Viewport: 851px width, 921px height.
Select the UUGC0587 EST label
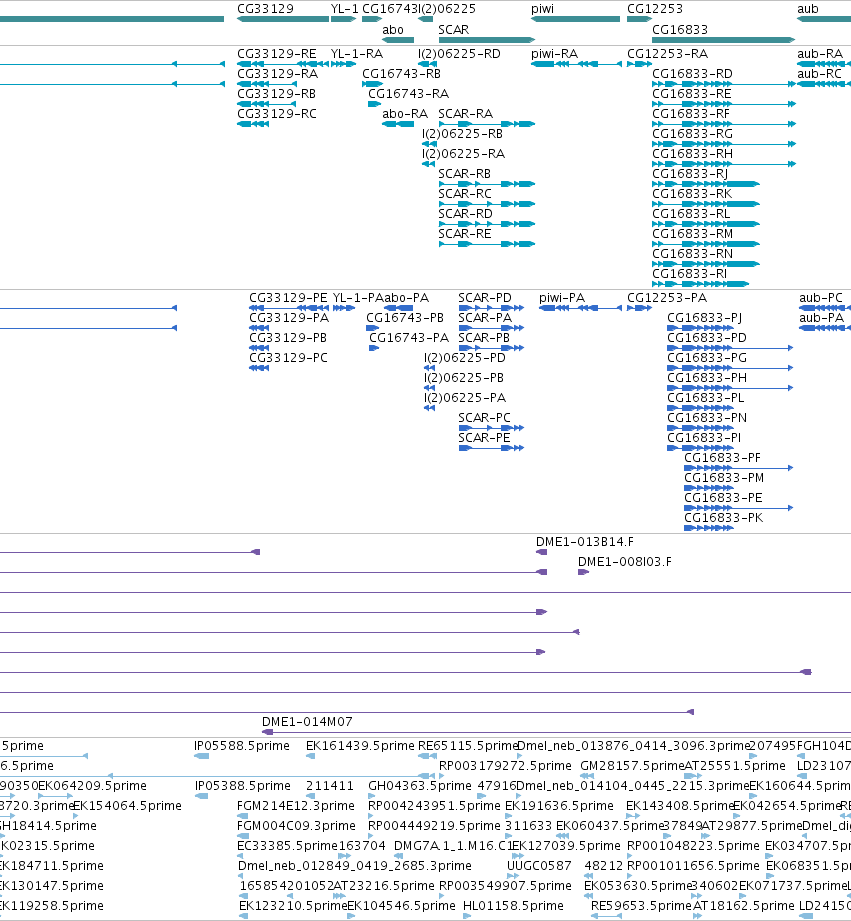pyautogui.click(x=539, y=866)
